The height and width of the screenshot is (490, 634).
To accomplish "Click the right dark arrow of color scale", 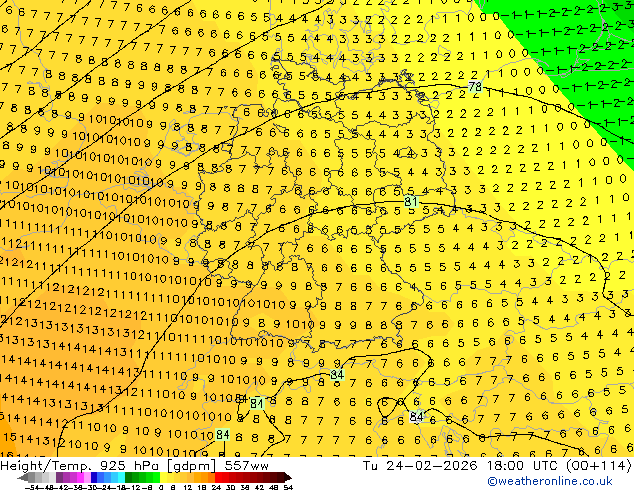I will coord(288,477).
